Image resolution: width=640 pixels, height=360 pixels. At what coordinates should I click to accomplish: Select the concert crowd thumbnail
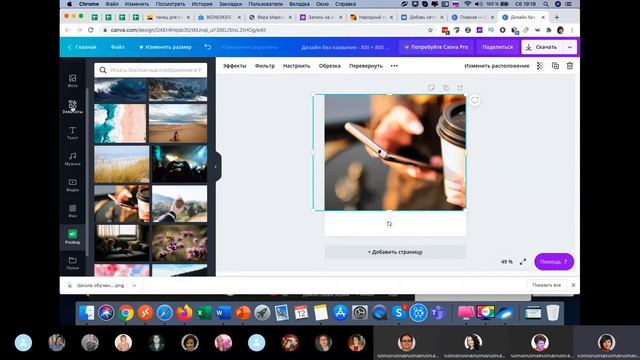[180, 164]
